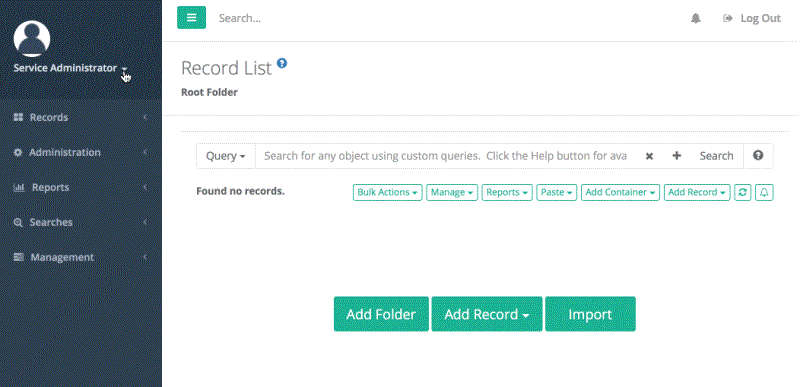Open the Reports dropdown in the toolbar

click(507, 192)
